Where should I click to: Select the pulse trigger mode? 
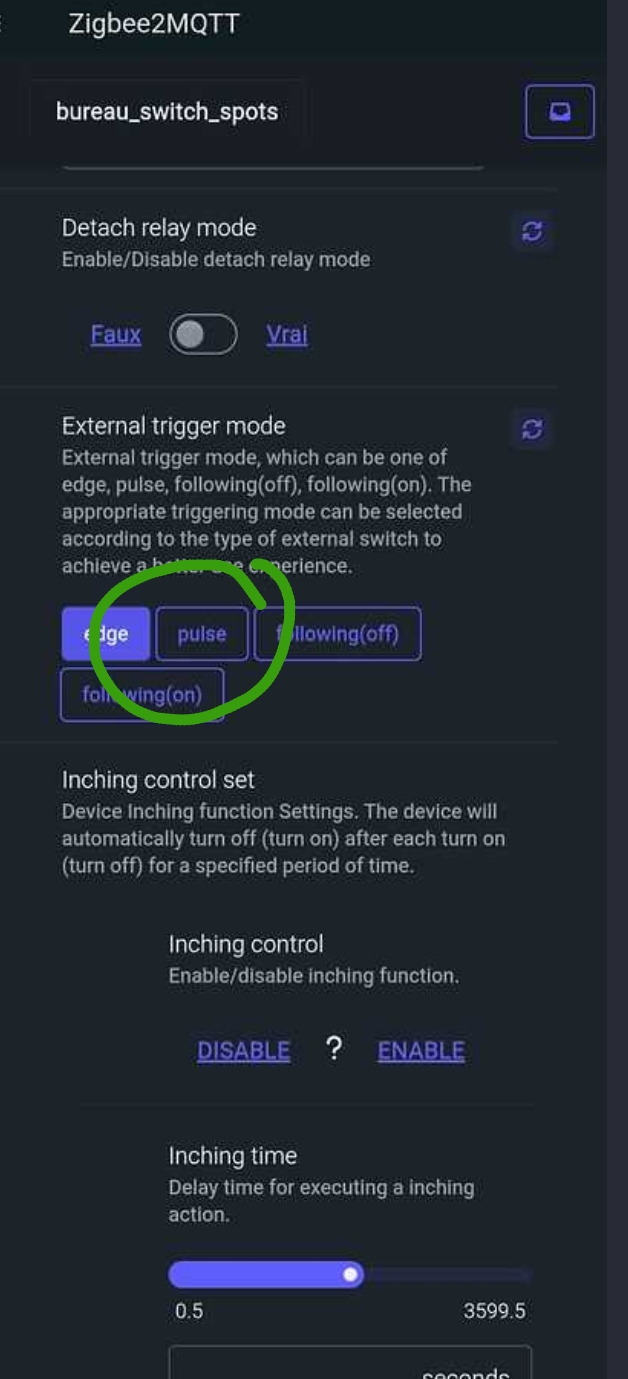point(202,634)
